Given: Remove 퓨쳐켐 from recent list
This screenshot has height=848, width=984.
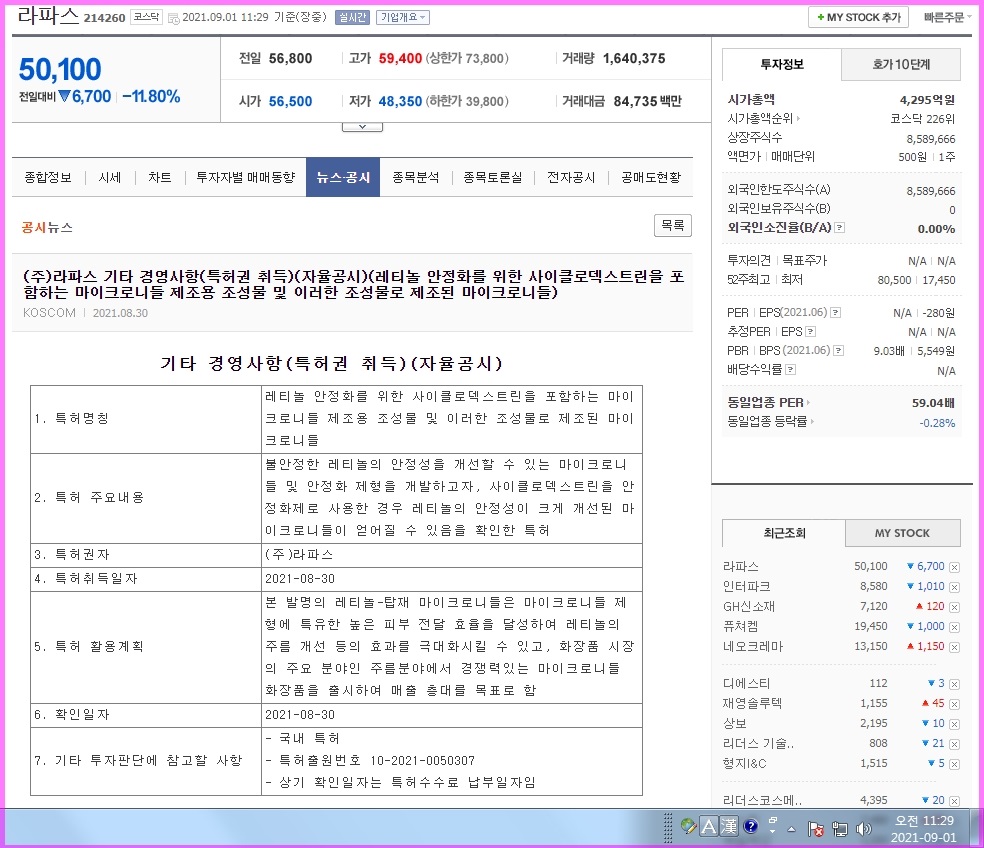Looking at the screenshot, I should 954,627.
